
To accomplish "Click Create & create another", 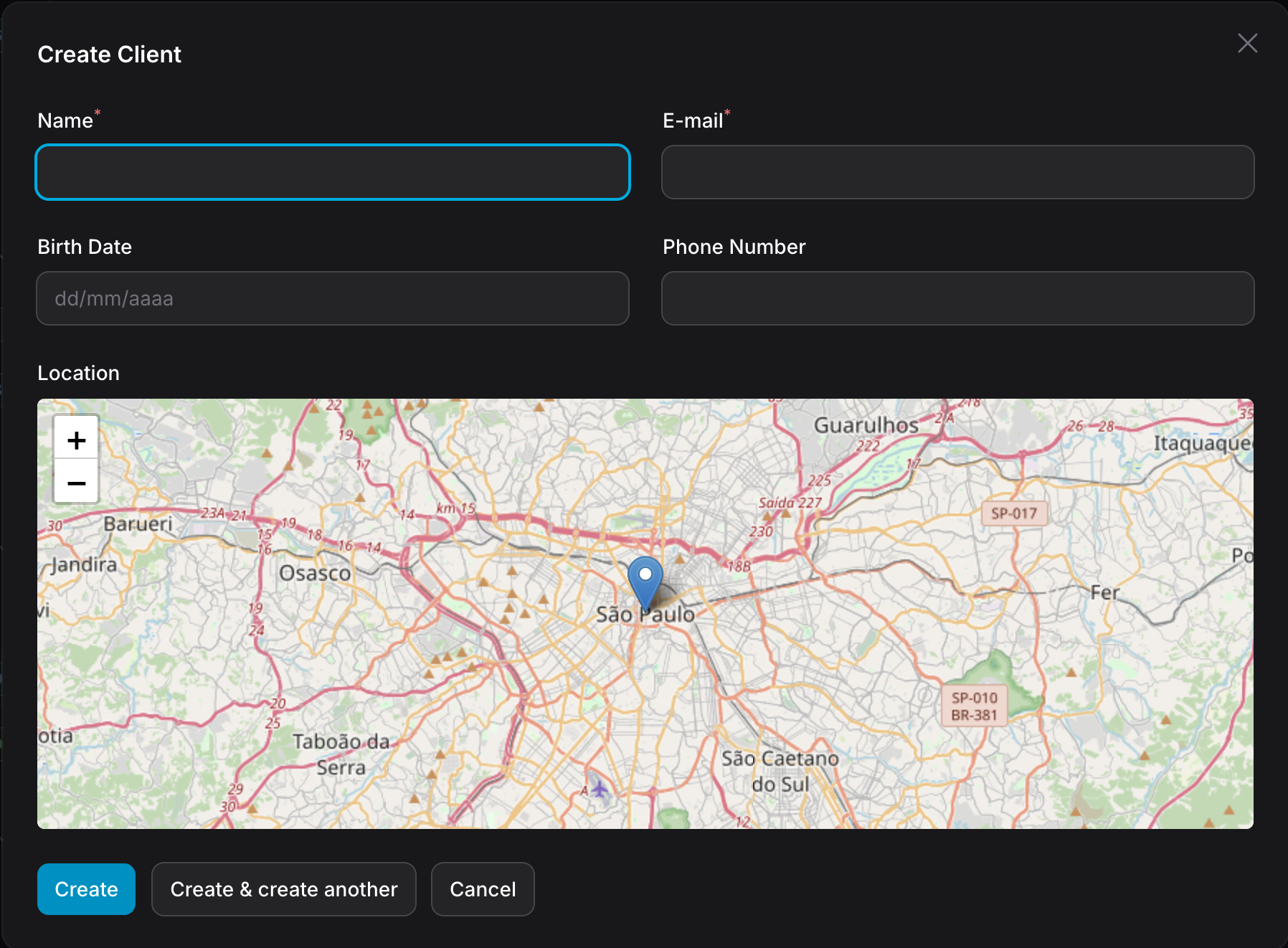I will [x=283, y=889].
